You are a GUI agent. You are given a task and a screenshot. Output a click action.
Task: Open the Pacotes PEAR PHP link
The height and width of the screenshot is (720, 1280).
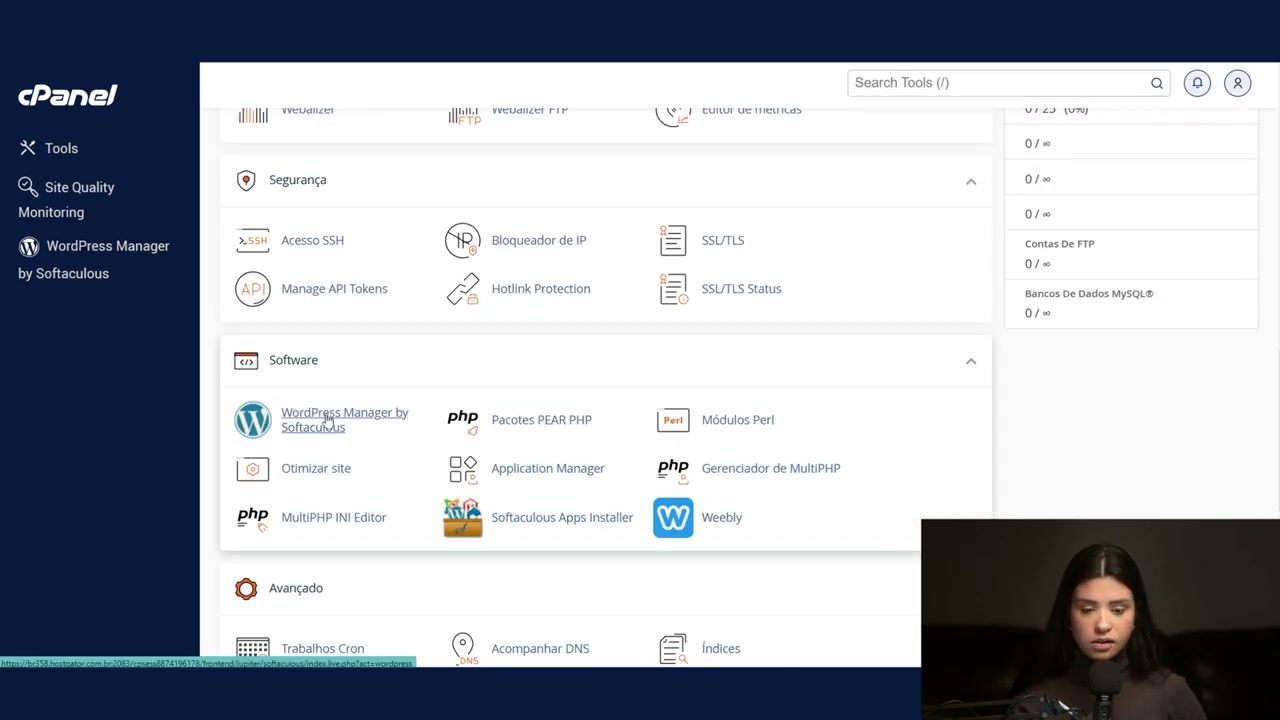(541, 420)
